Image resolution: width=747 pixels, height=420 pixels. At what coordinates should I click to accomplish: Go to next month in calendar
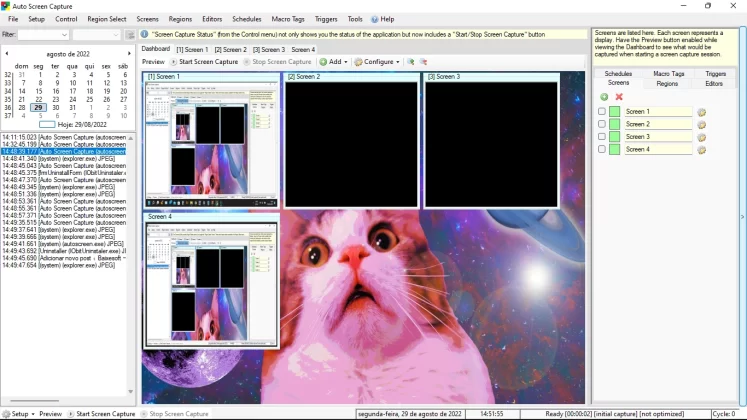click(130, 52)
